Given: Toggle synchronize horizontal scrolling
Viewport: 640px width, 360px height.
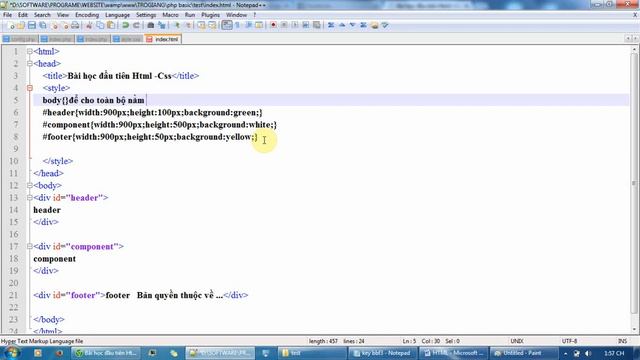Looking at the screenshot, I should tap(212, 25).
